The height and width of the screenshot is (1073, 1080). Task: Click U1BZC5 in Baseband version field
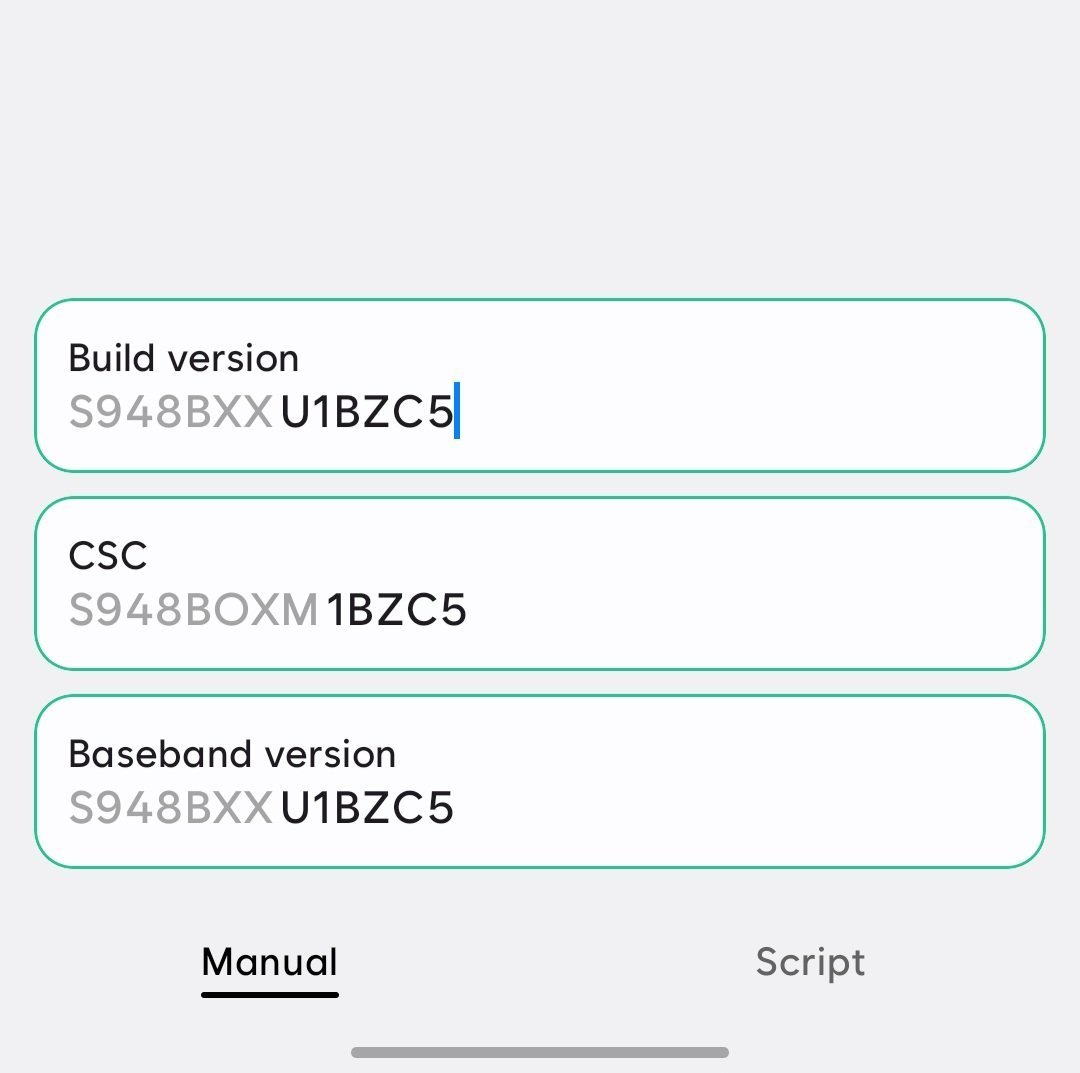[365, 806]
